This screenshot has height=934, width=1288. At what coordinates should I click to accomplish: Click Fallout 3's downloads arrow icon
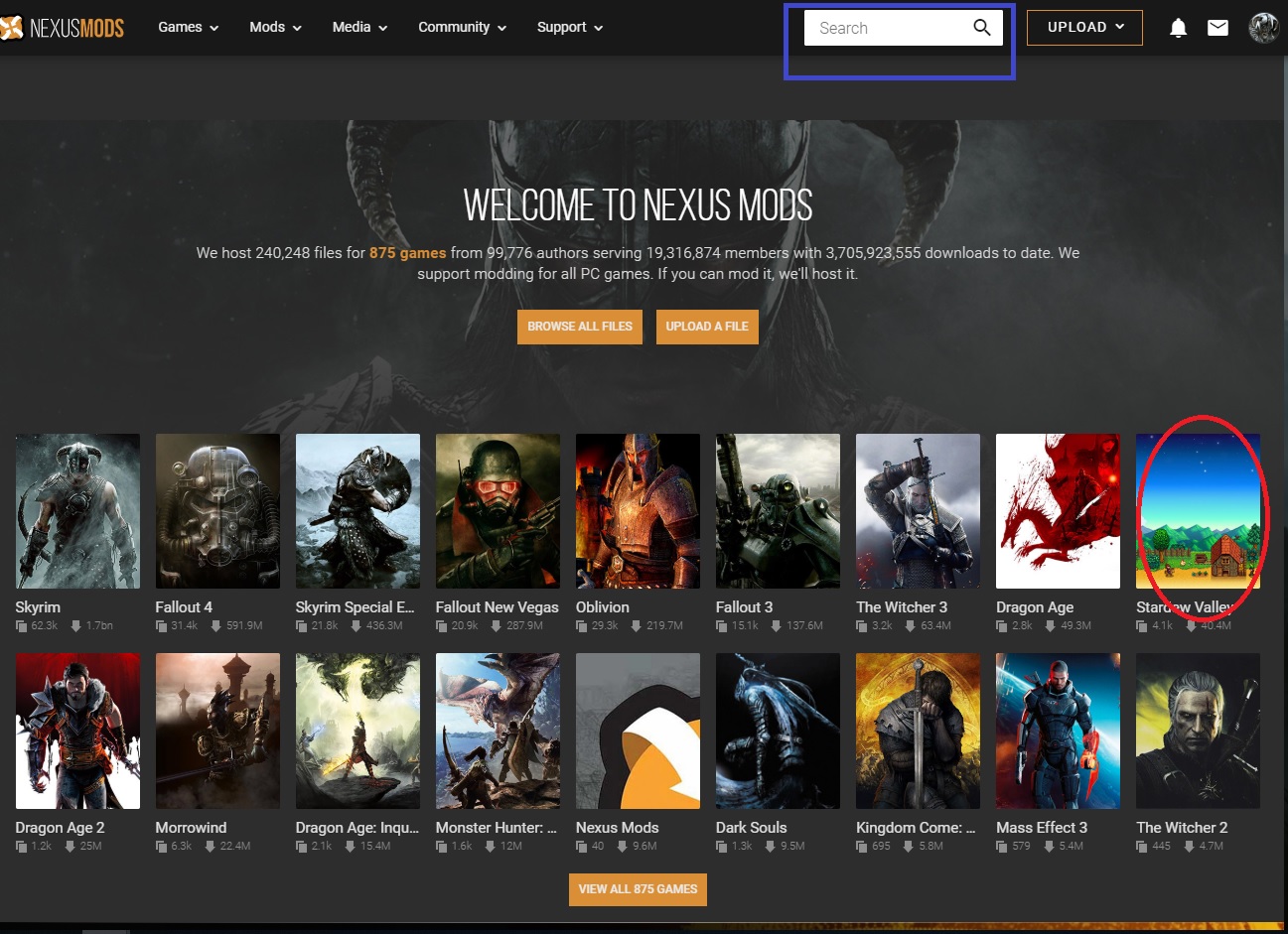(x=776, y=626)
